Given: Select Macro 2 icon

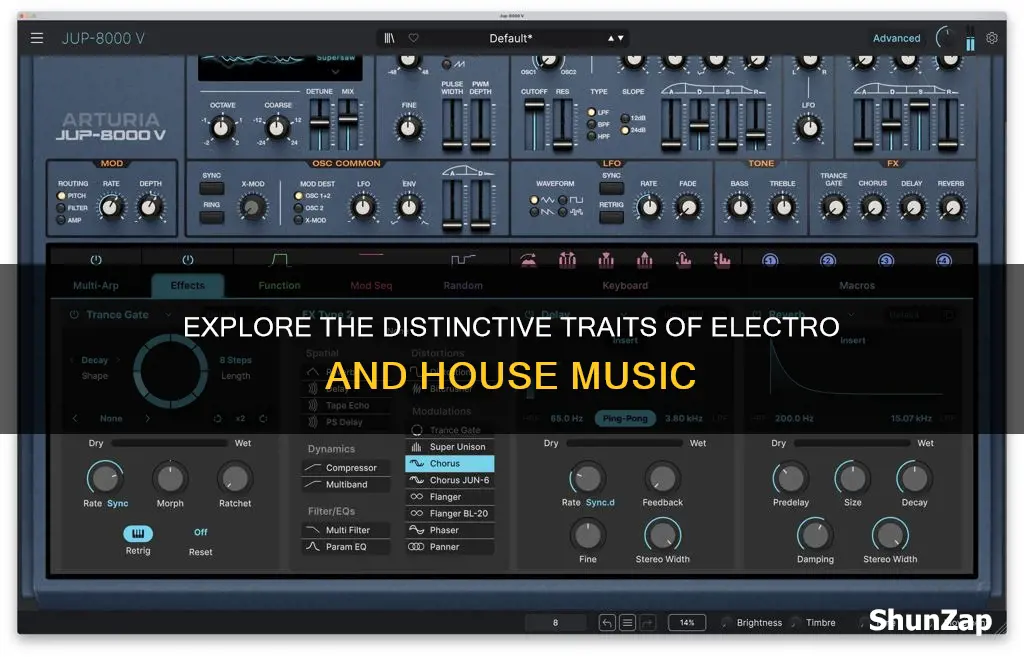Looking at the screenshot, I should 828,261.
